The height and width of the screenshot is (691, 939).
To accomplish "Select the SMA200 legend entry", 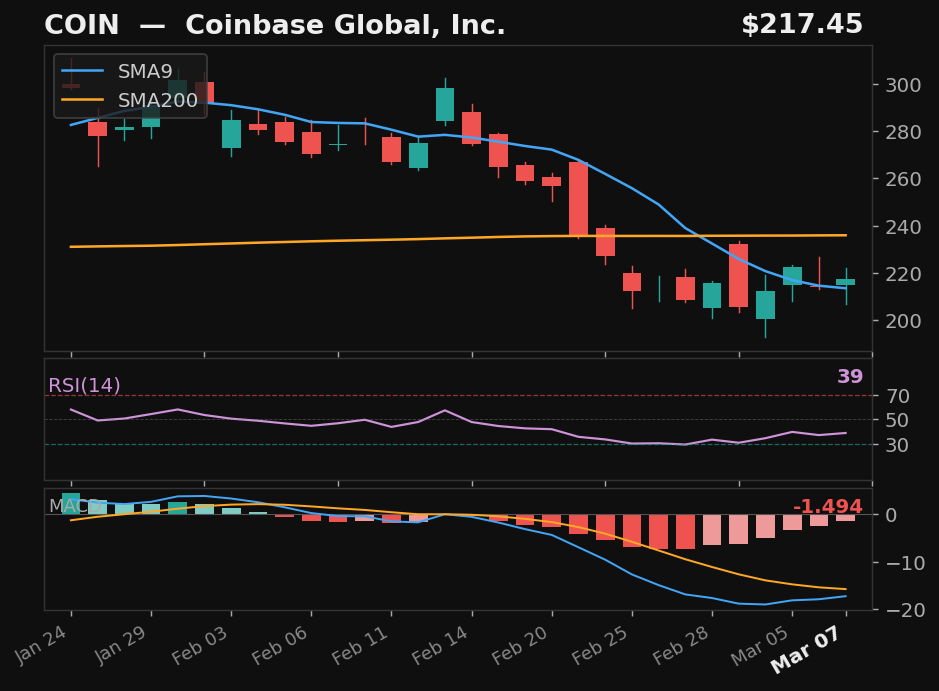I will click(x=130, y=100).
